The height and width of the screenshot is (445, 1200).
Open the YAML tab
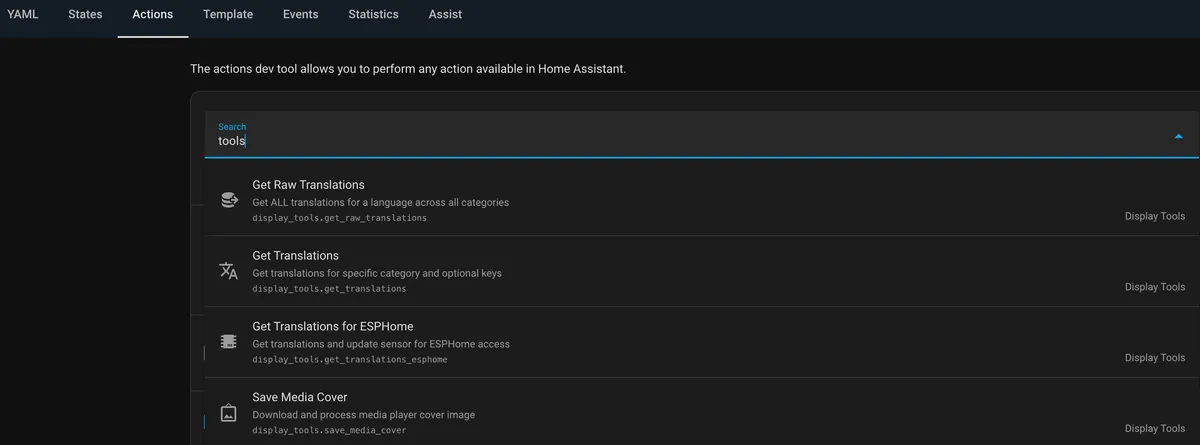[22, 14]
